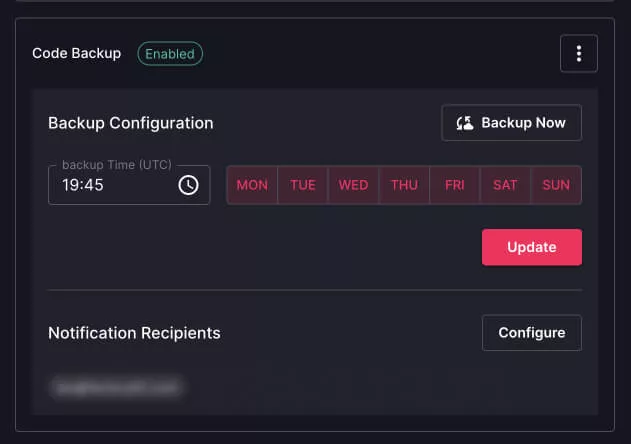The width and height of the screenshot is (631, 444).
Task: Toggle SUN backup day
Action: [556, 185]
